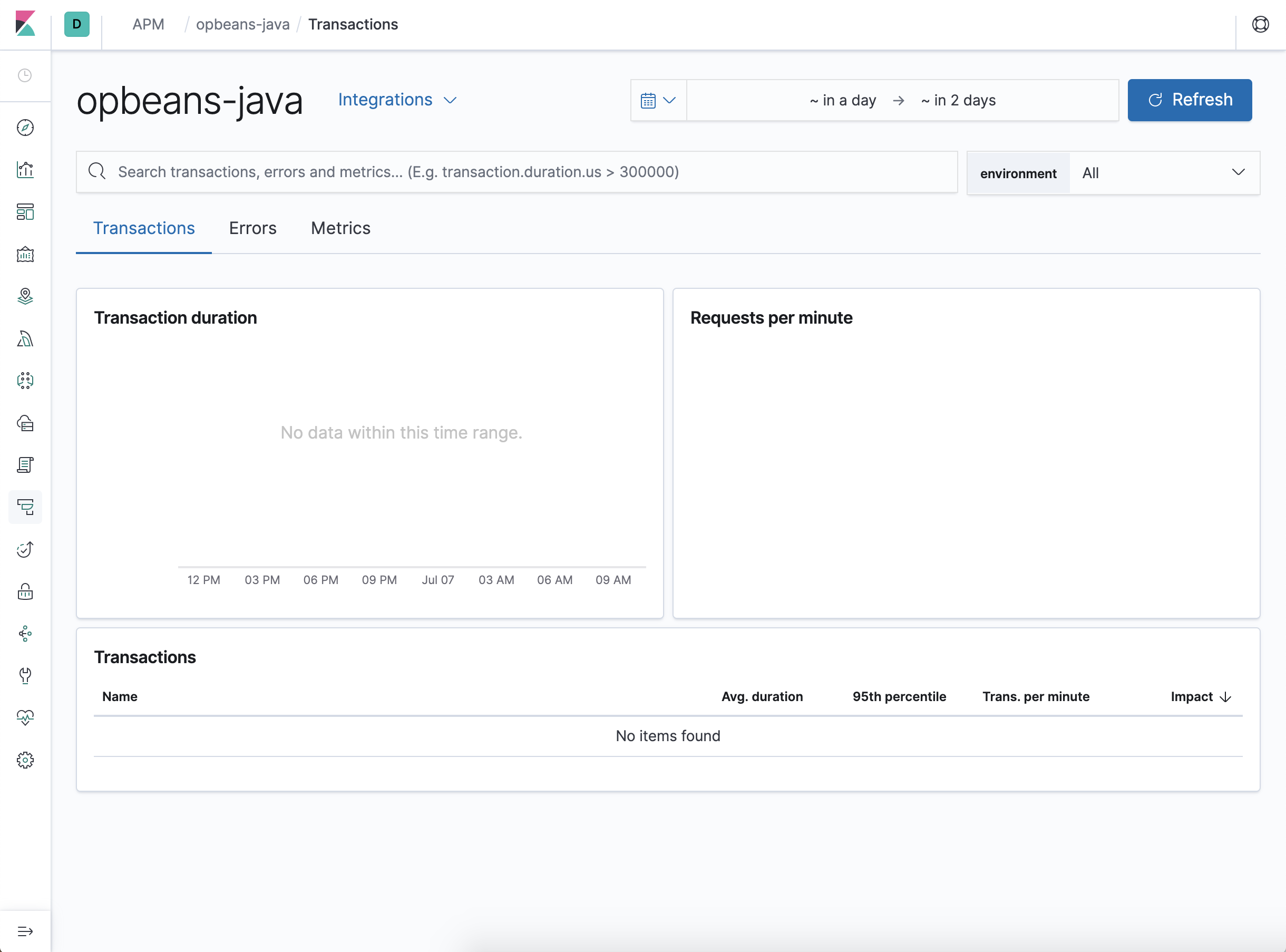Click the Transaction duration chart title
Screen dimensions: 1286x952
pos(175,318)
